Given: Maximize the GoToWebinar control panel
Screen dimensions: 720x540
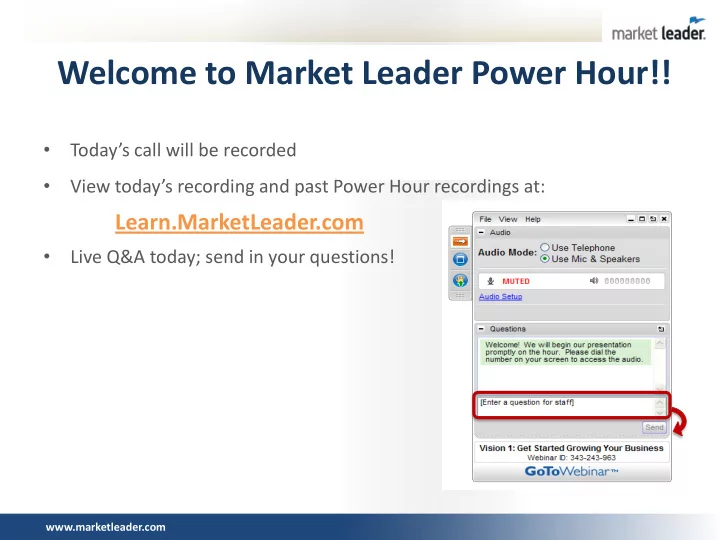Looking at the screenshot, I should [642, 219].
